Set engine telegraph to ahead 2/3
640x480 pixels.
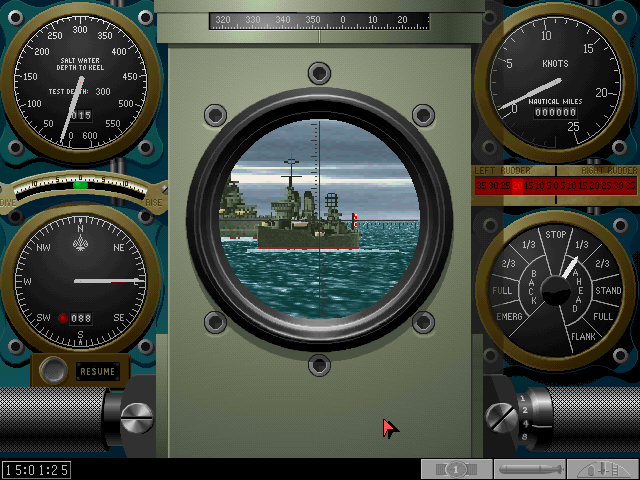pyautogui.click(x=602, y=264)
